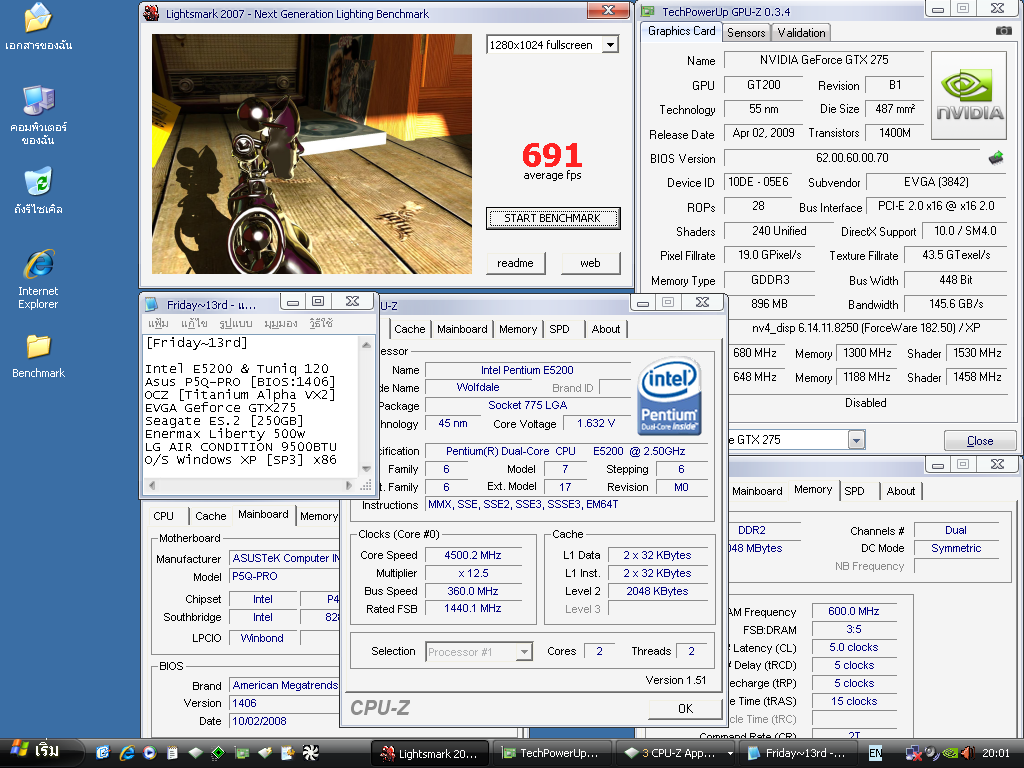This screenshot has height=768, width=1024.
Task: Click the NVIDIA logo in GPU-Z
Action: (x=969, y=95)
